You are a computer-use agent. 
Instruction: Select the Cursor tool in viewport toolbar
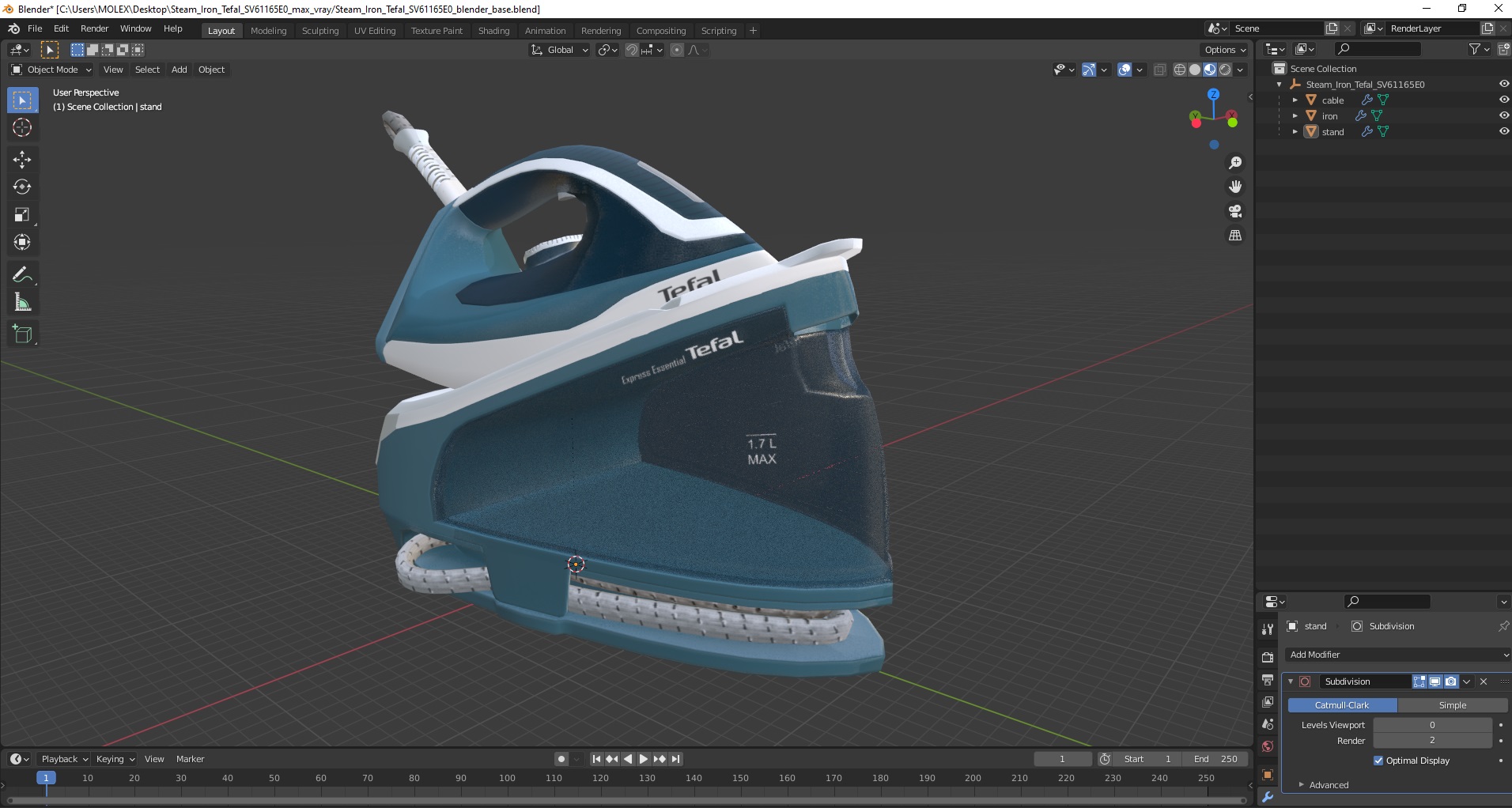pyautogui.click(x=22, y=127)
